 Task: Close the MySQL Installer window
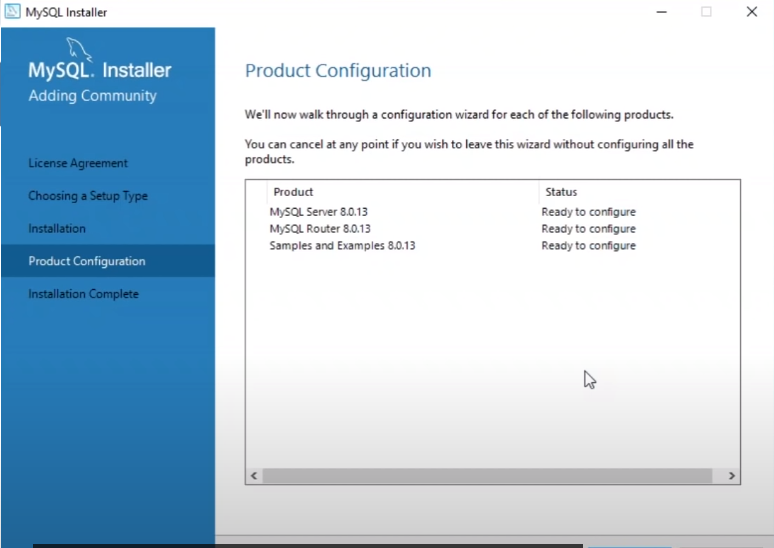751,12
